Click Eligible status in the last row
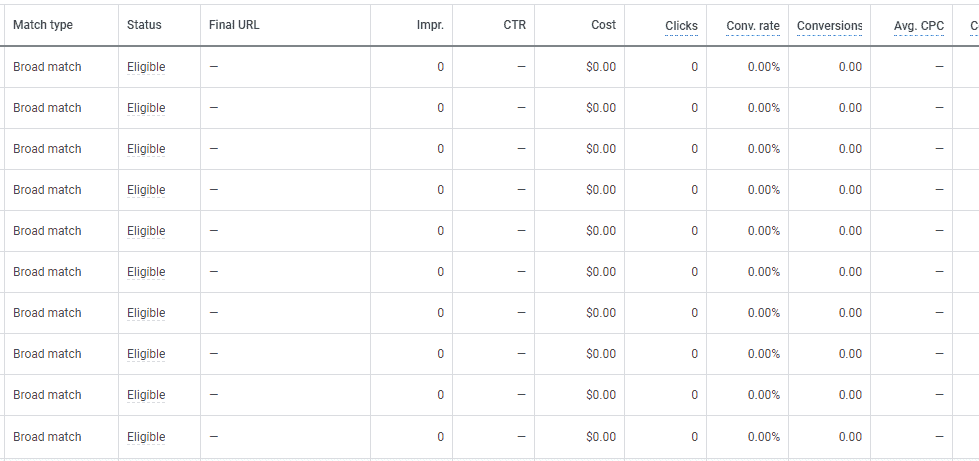Screen dimensions: 979x461 pyautogui.click(x=146, y=437)
